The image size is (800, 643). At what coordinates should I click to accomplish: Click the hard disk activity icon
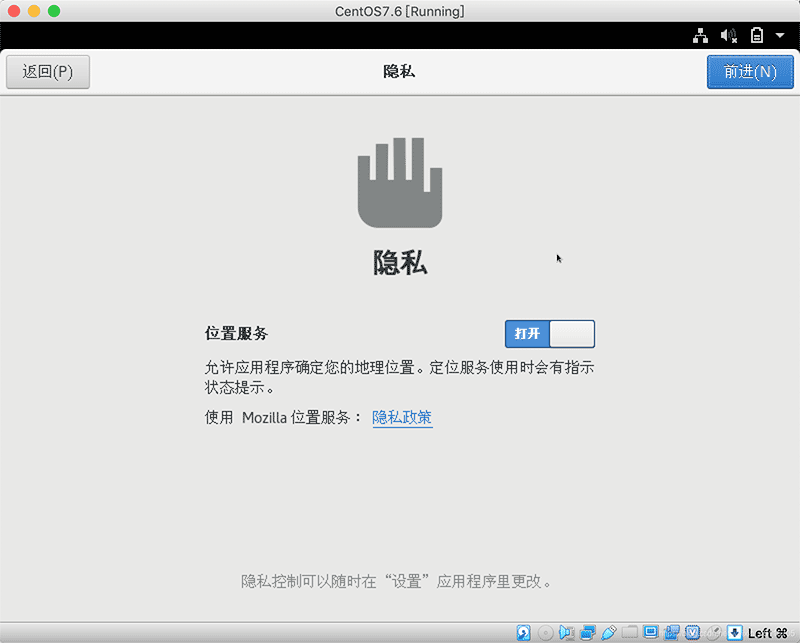pyautogui.click(x=523, y=632)
